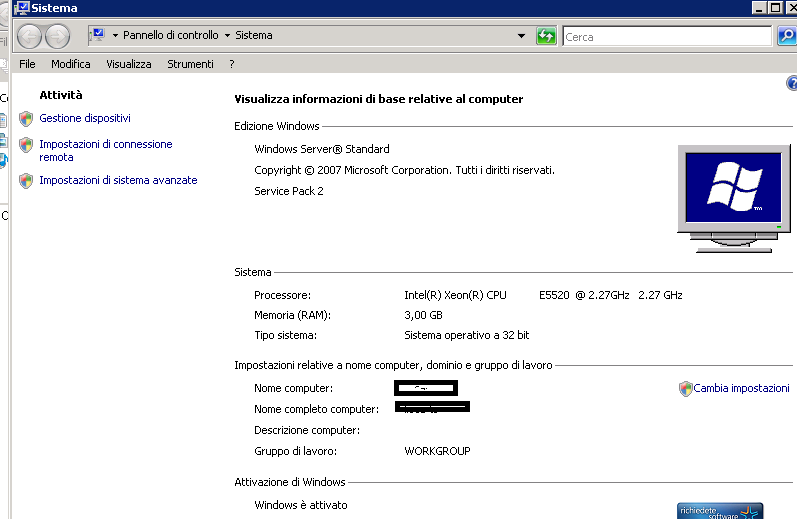Click the Windows Server® Standard text
The width and height of the screenshot is (797, 519).
pyautogui.click(x=322, y=149)
